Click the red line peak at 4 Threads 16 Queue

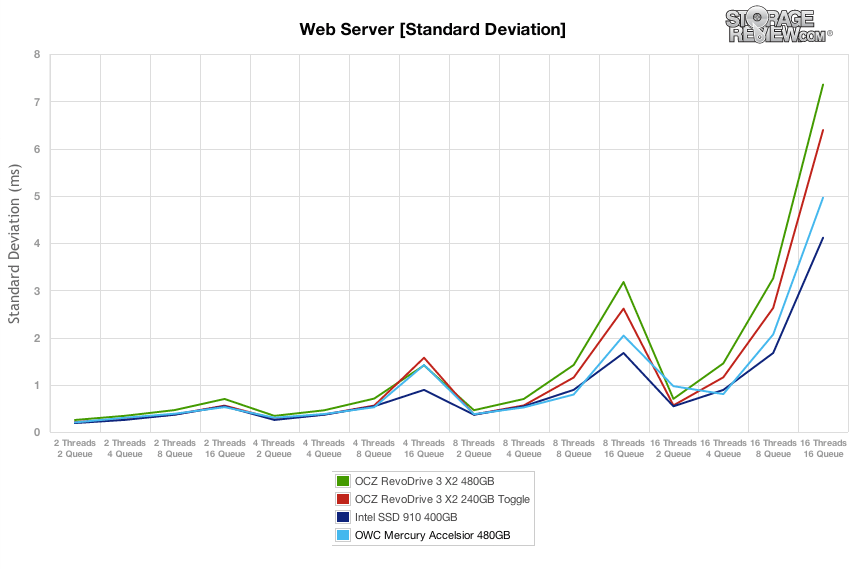(x=424, y=358)
